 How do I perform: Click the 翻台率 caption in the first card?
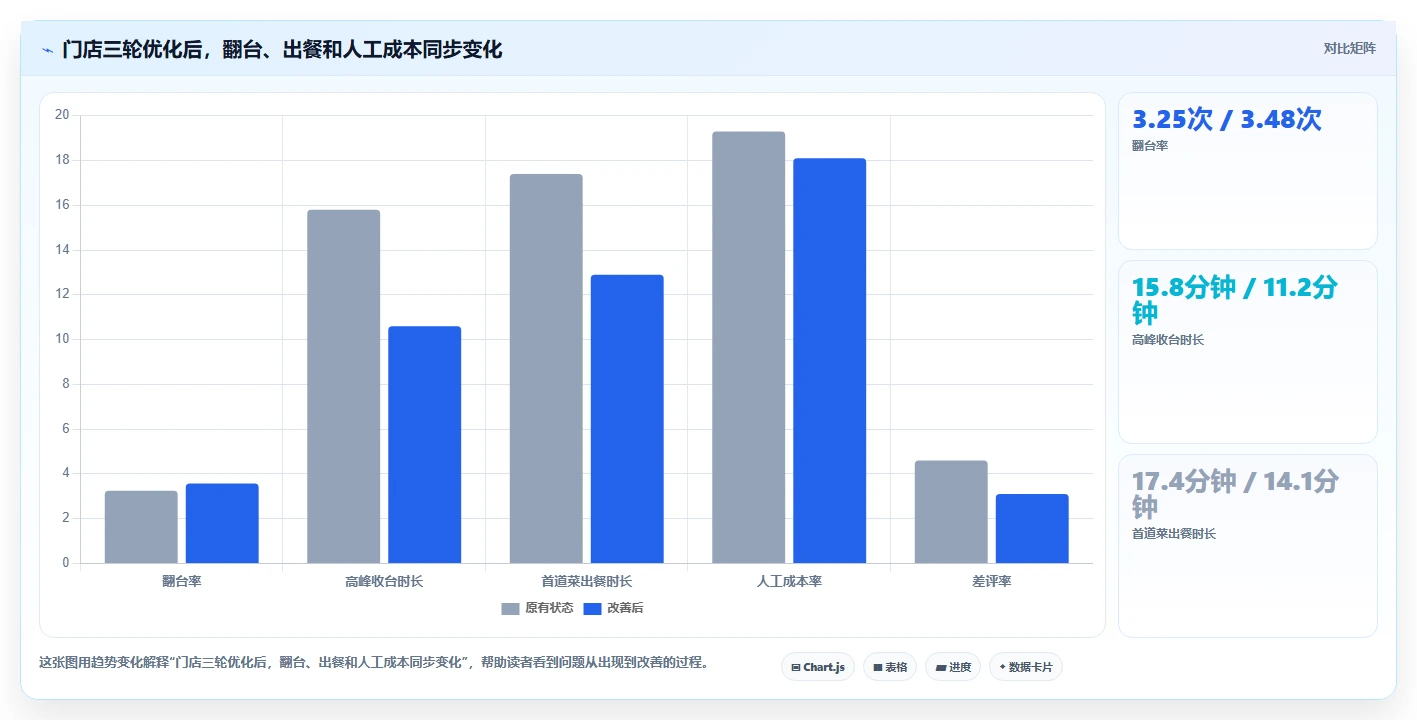pos(1150,146)
